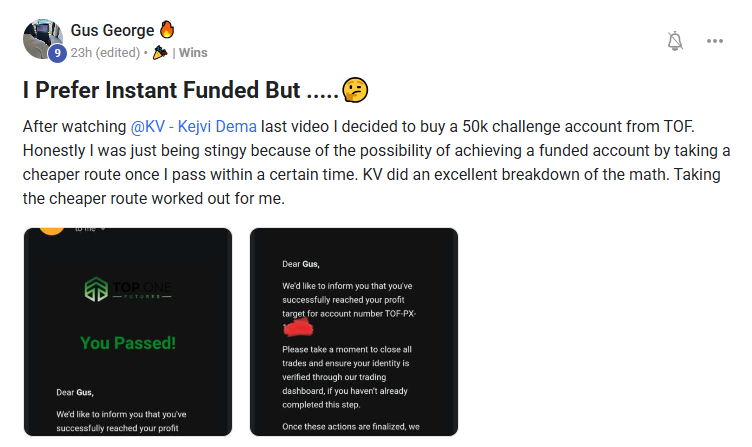
Task: Click Gus George's profile avatar
Action: tap(42, 37)
